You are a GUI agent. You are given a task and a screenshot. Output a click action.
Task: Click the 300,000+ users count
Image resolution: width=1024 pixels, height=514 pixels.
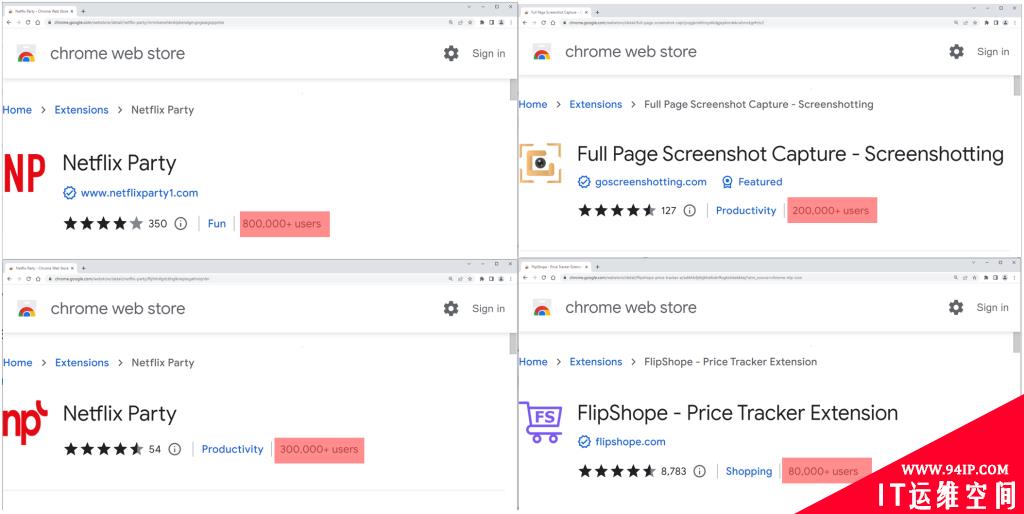point(319,449)
